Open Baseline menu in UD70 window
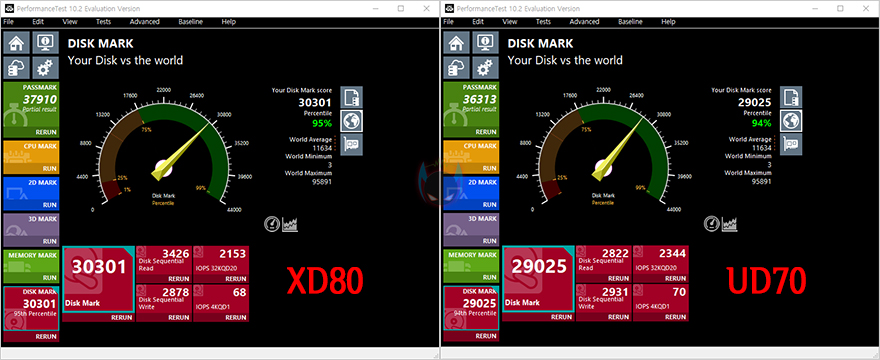 (631, 22)
